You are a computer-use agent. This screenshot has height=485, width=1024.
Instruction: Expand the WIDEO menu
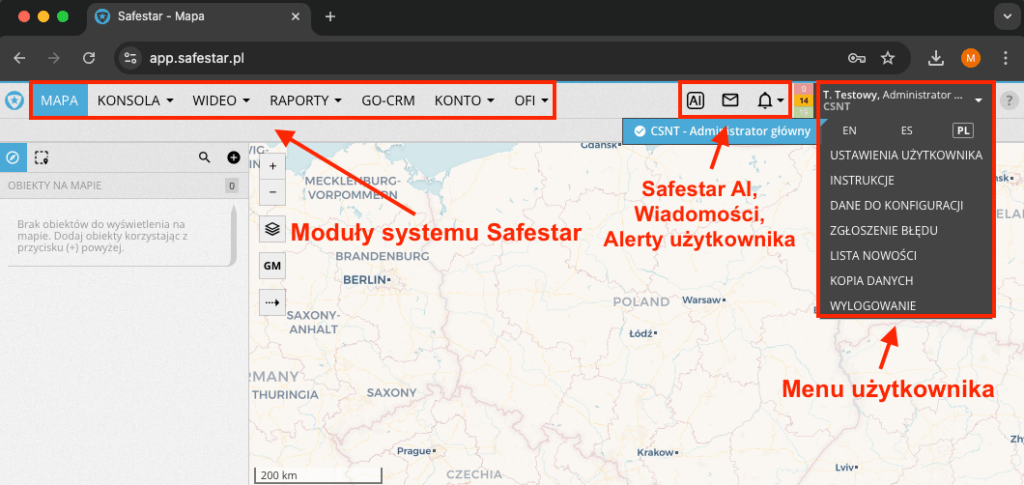click(221, 101)
